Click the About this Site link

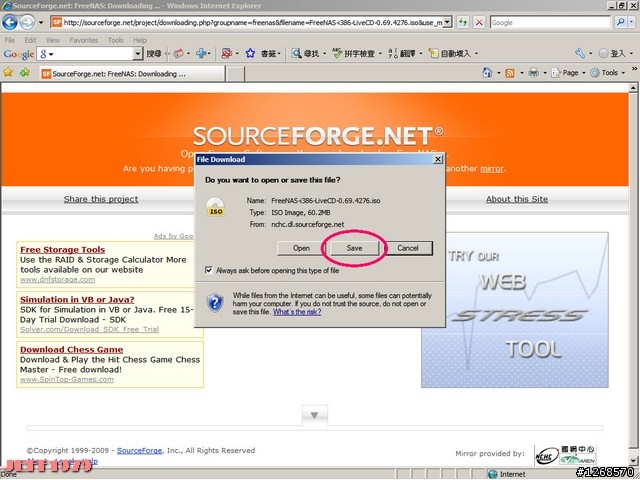517,199
